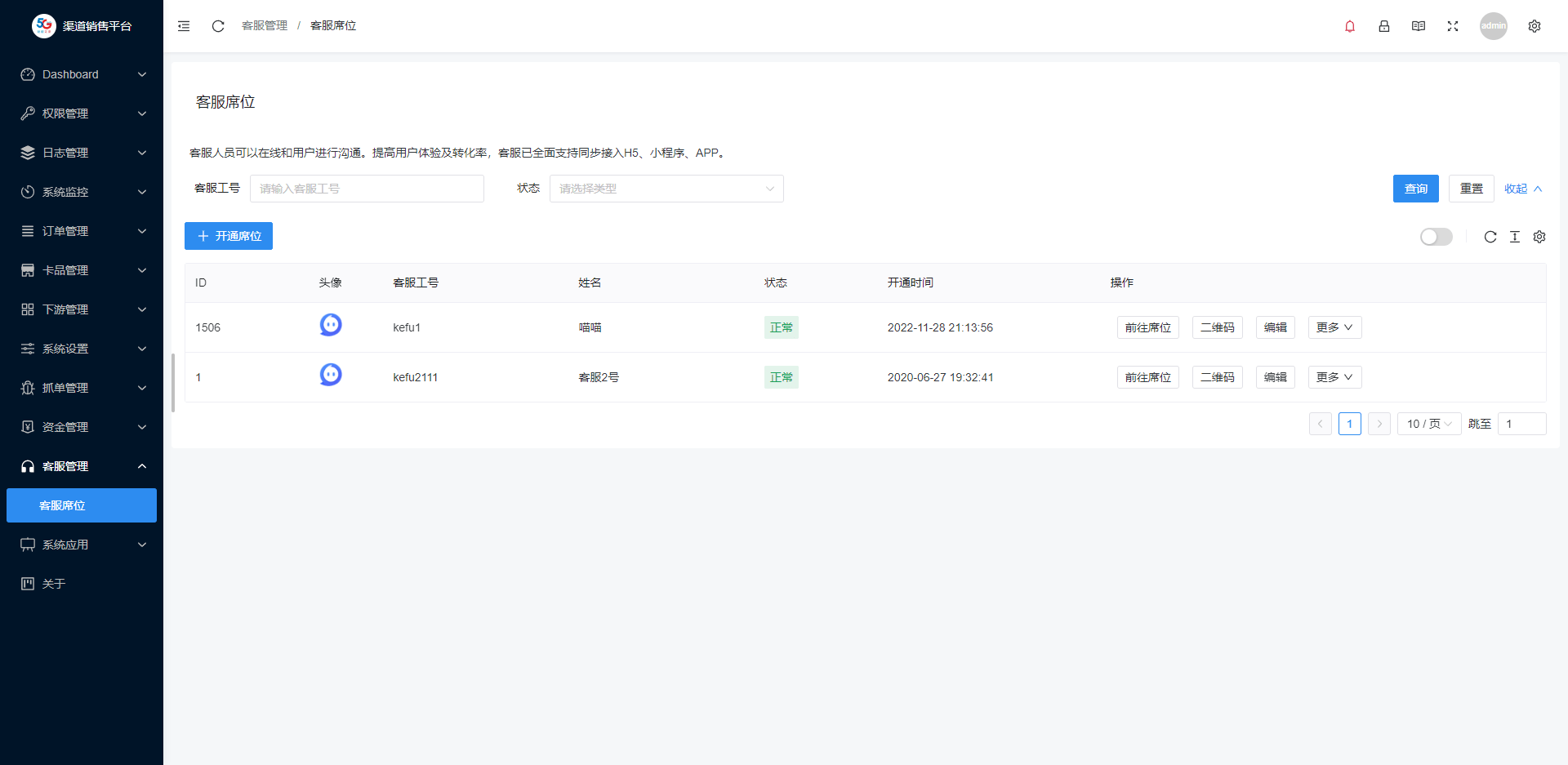Open table column settings gear
The height and width of the screenshot is (765, 1568).
click(1539, 237)
